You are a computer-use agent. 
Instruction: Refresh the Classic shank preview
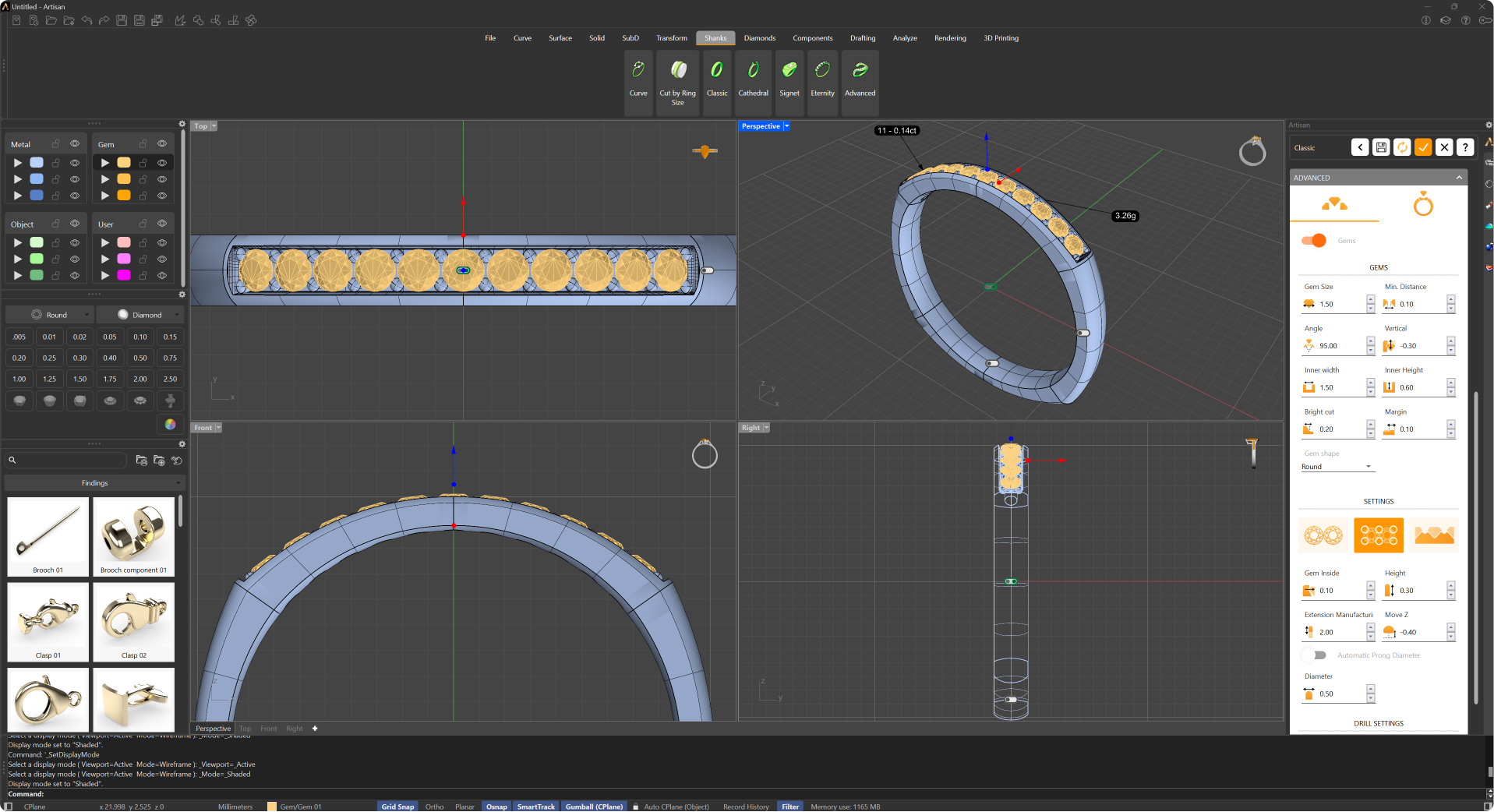tap(1402, 147)
